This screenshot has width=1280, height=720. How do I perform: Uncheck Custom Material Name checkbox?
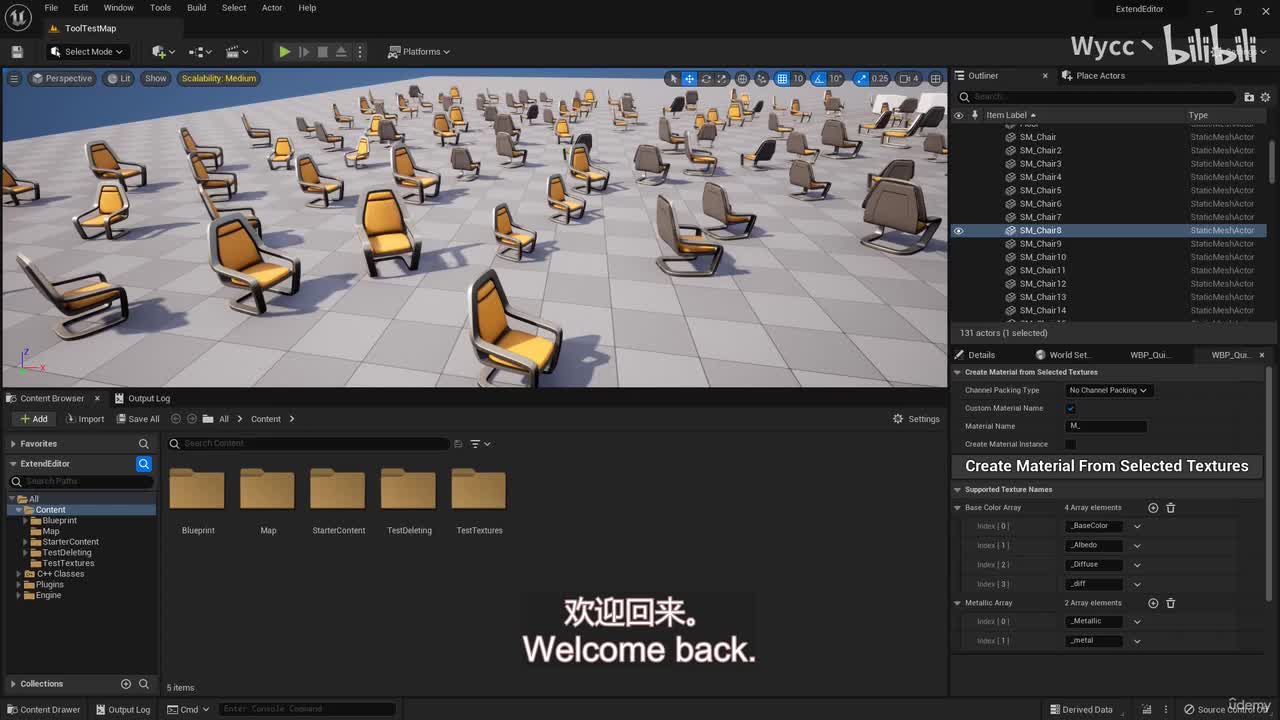pos(1070,408)
